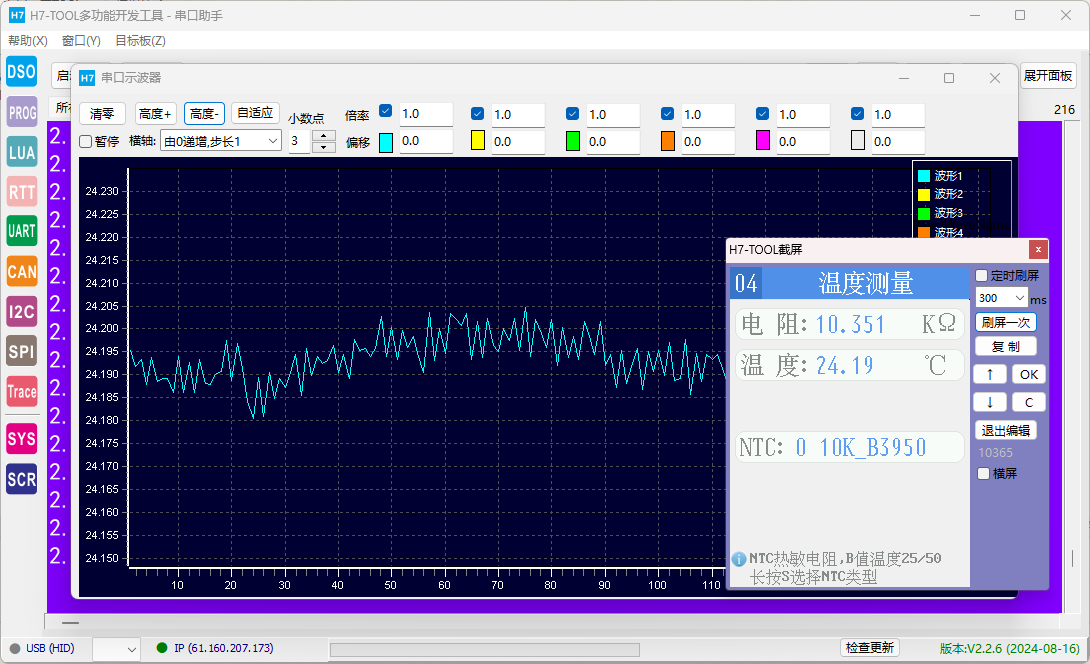Screen dimensions: 1090x664
Task: Click the 高度- button
Action: coord(204,113)
